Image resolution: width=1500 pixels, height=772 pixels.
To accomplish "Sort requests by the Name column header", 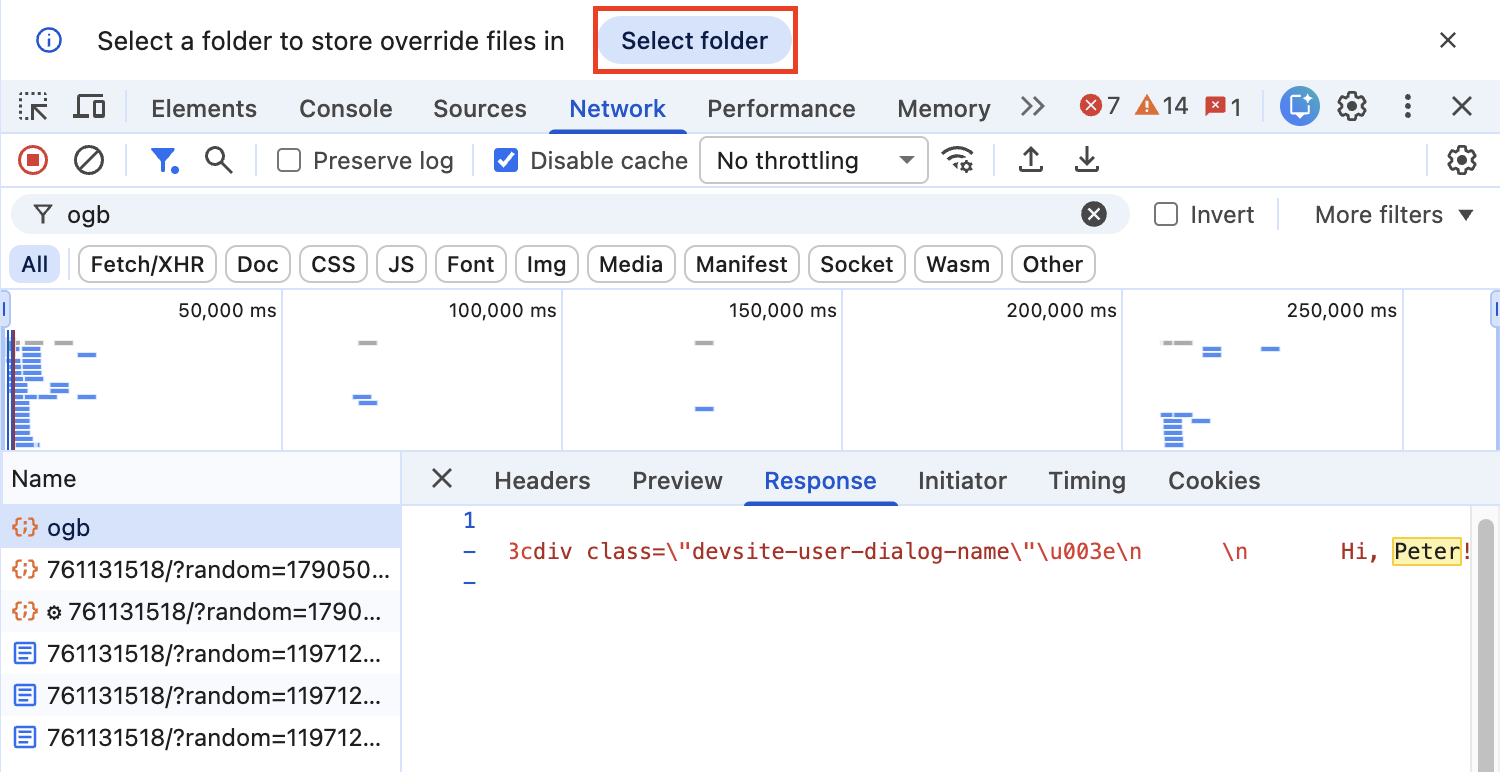I will (200, 479).
